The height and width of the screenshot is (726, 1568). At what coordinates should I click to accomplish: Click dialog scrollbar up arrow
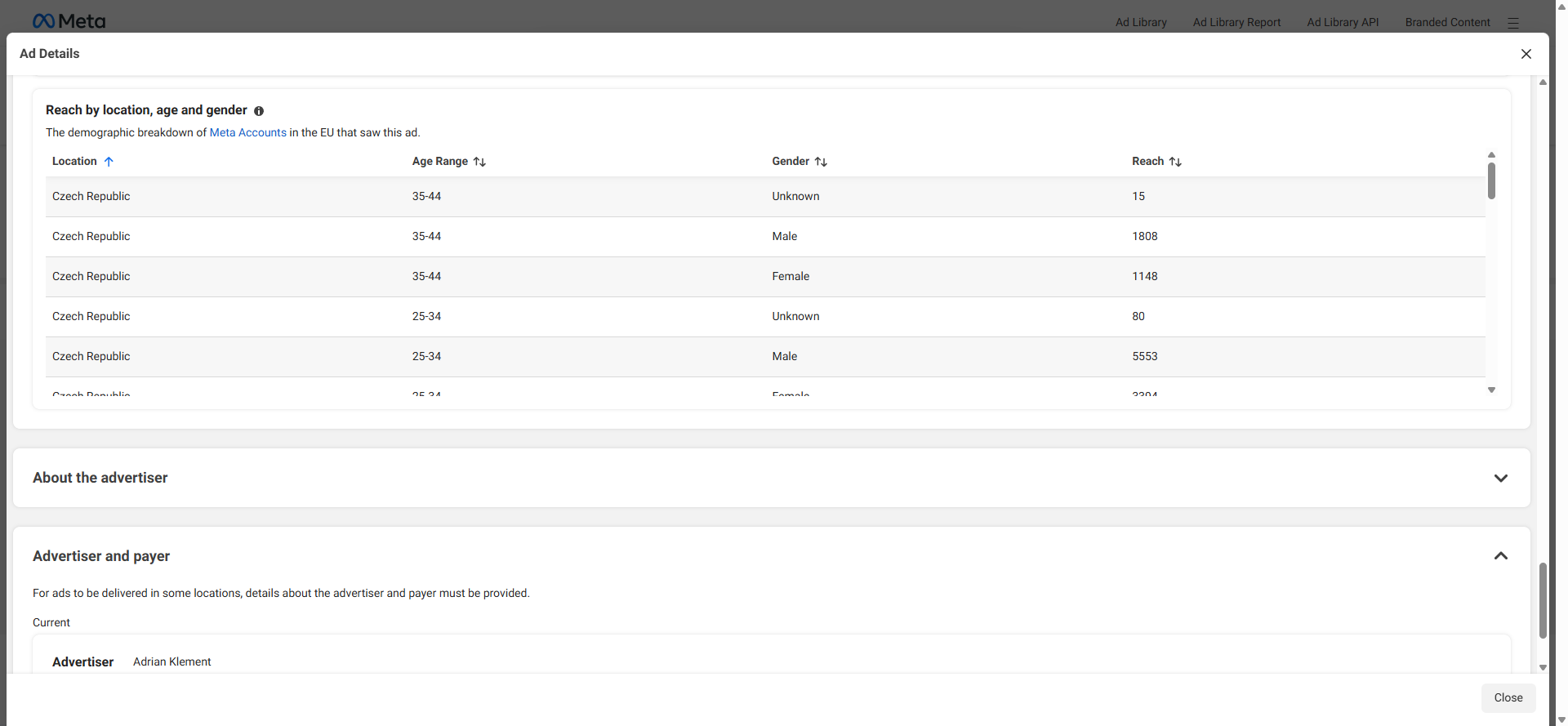(x=1543, y=82)
